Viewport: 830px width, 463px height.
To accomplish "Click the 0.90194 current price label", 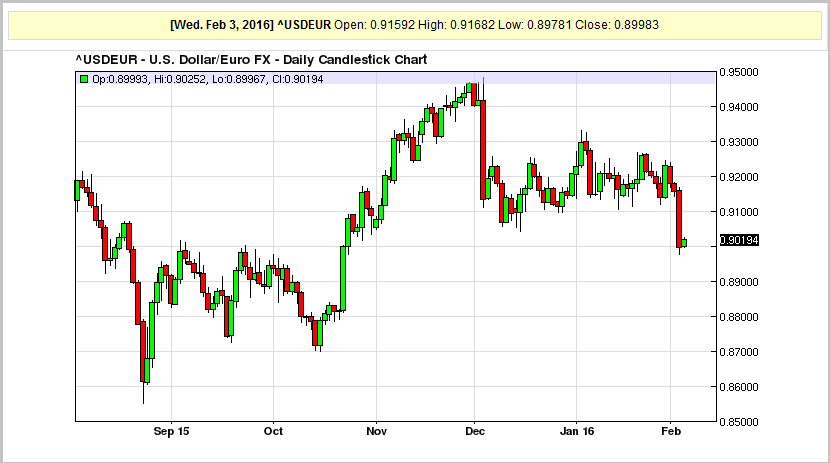I will pyautogui.click(x=739, y=240).
